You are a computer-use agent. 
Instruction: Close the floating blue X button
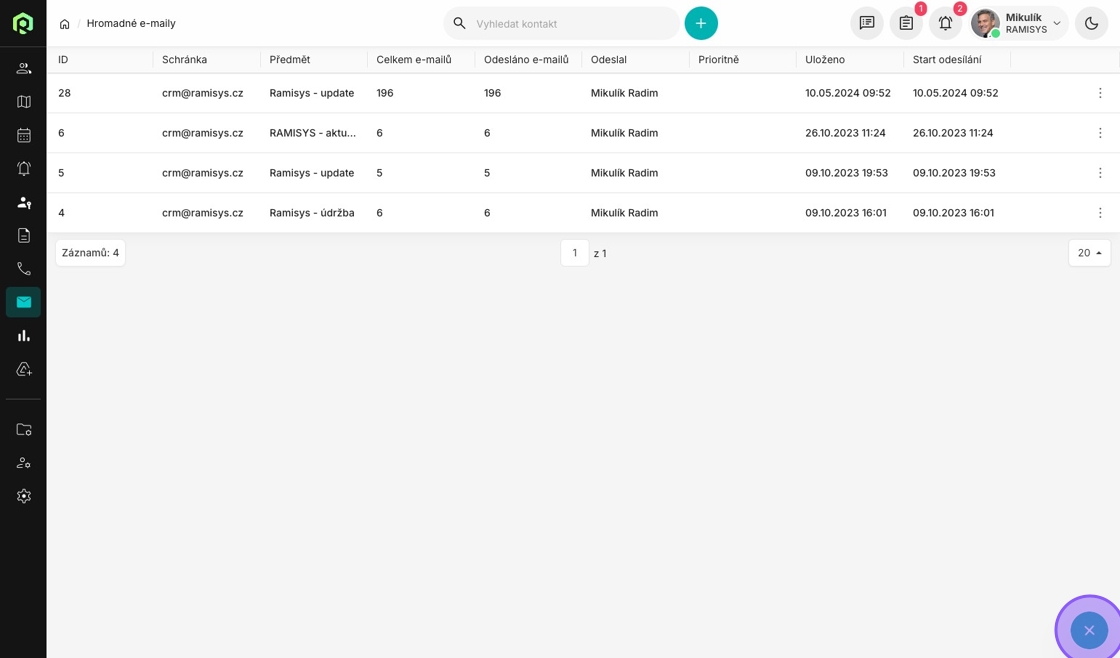[x=1089, y=630]
